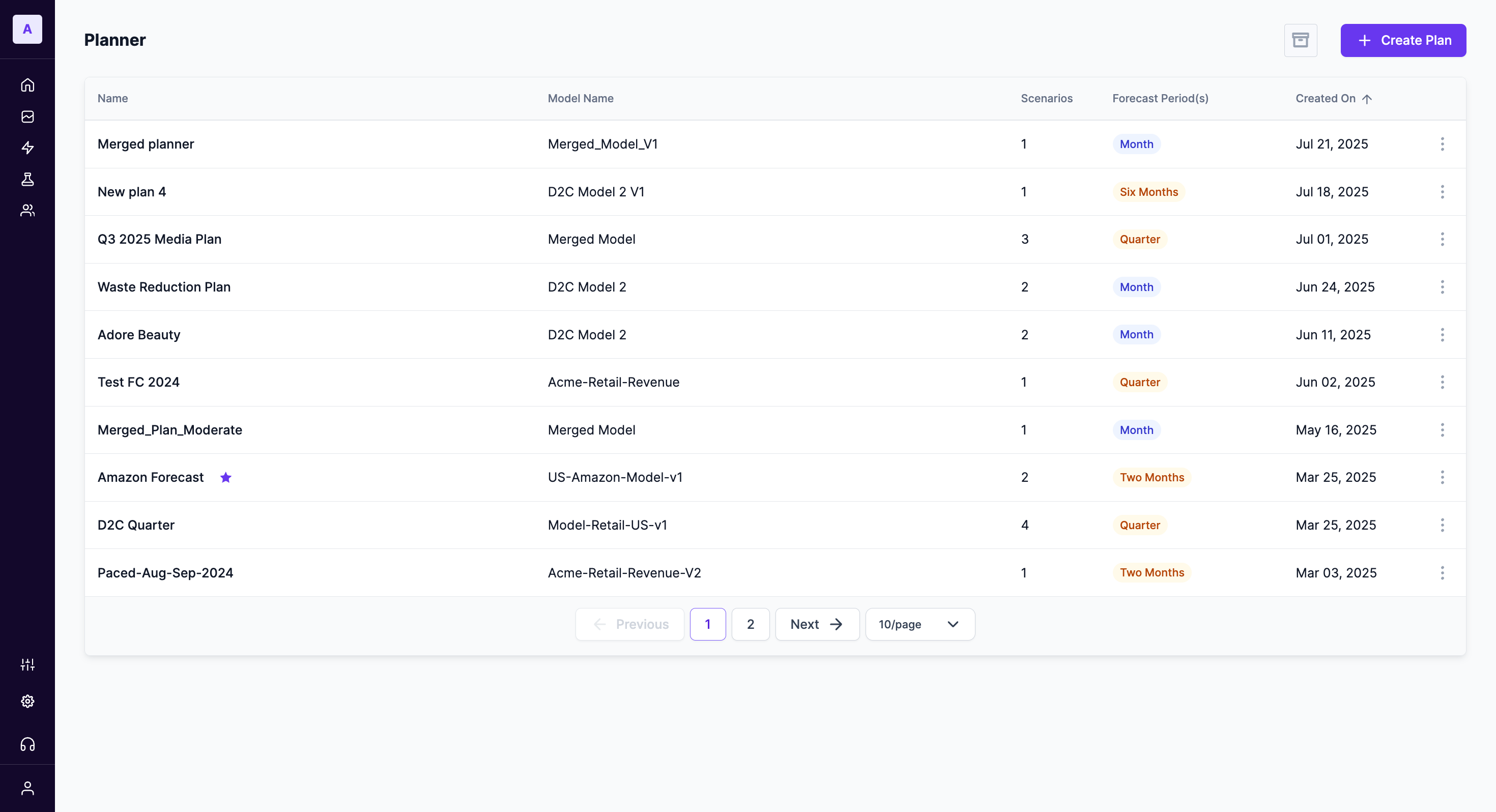Click the lightning bolt sidebar icon
The height and width of the screenshot is (812, 1496).
(x=27, y=148)
